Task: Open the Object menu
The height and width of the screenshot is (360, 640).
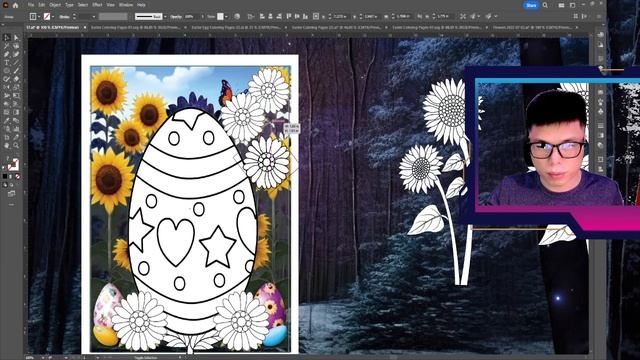Action: click(55, 5)
